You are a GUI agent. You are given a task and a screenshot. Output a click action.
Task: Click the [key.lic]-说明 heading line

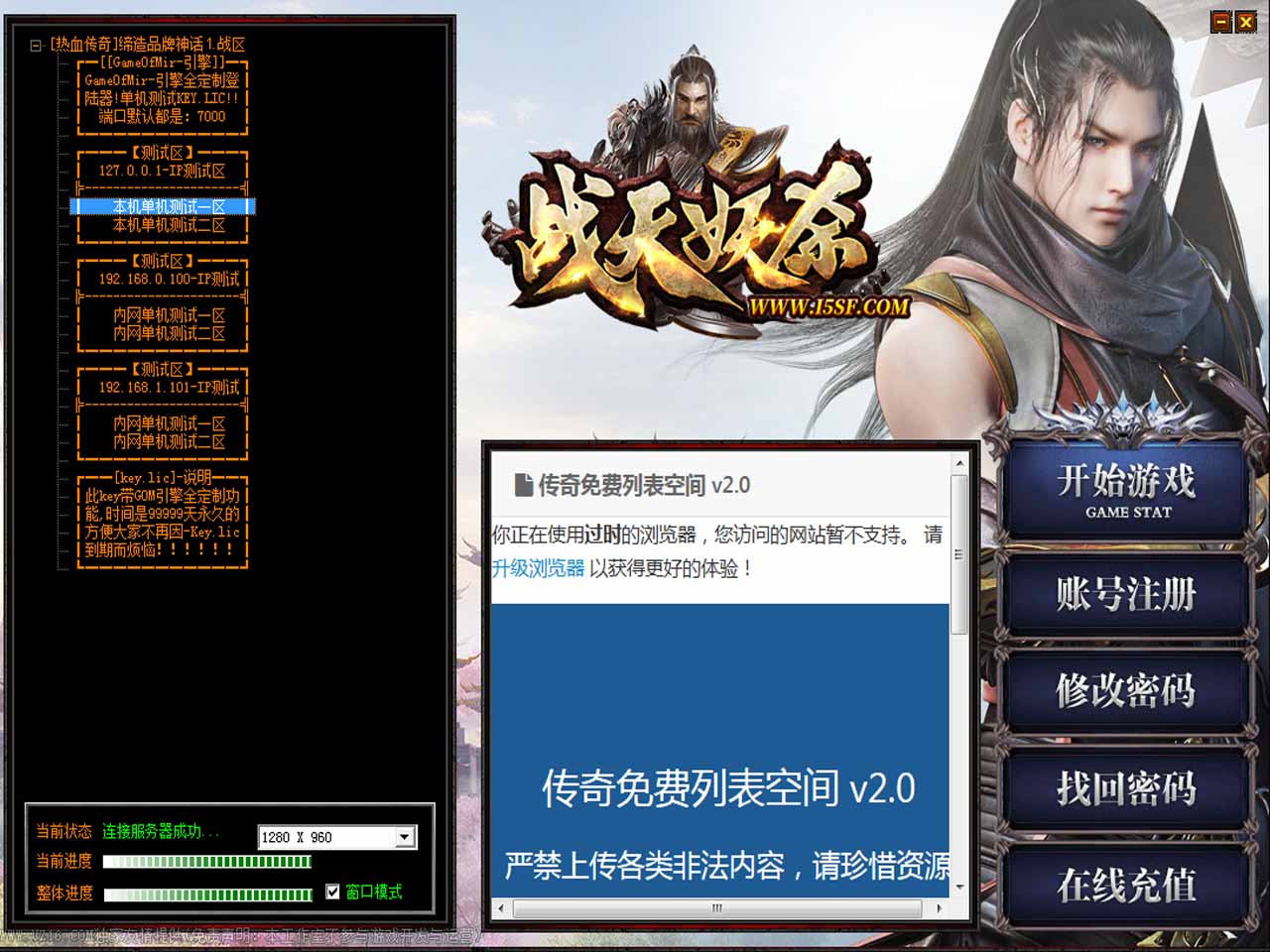[x=164, y=477]
